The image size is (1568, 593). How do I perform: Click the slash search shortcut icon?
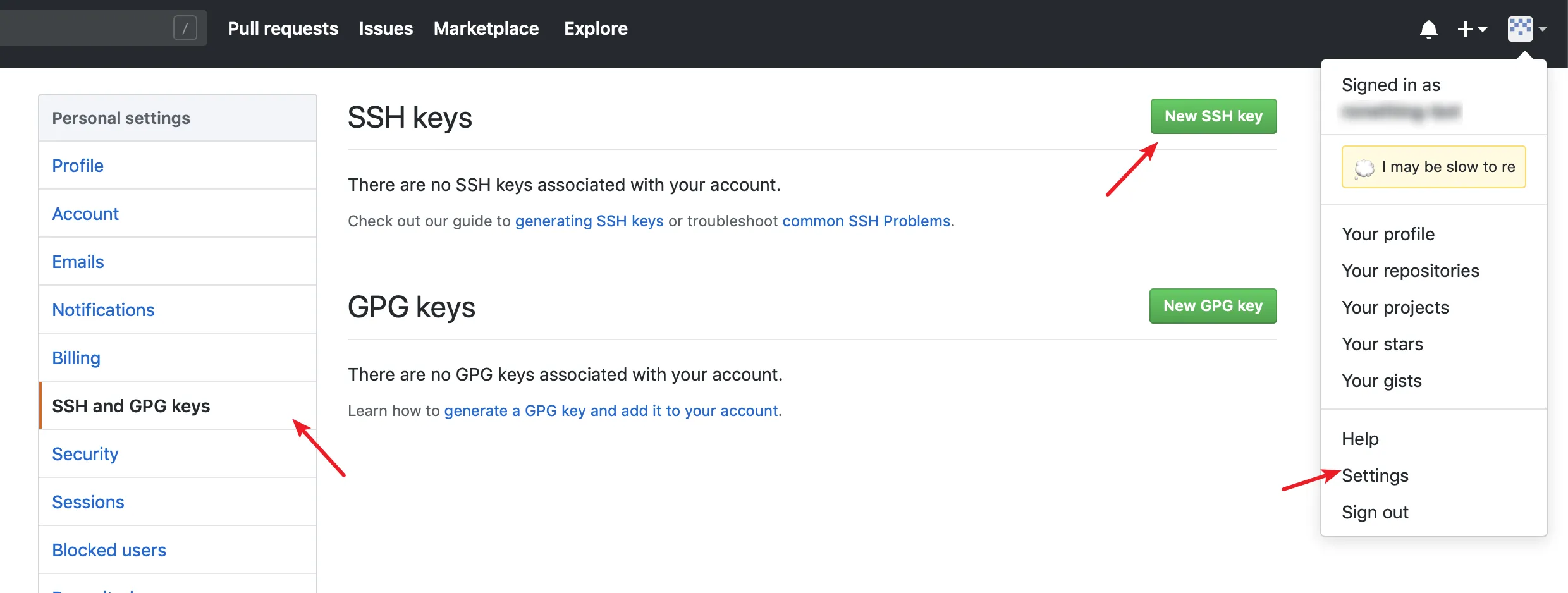185,28
